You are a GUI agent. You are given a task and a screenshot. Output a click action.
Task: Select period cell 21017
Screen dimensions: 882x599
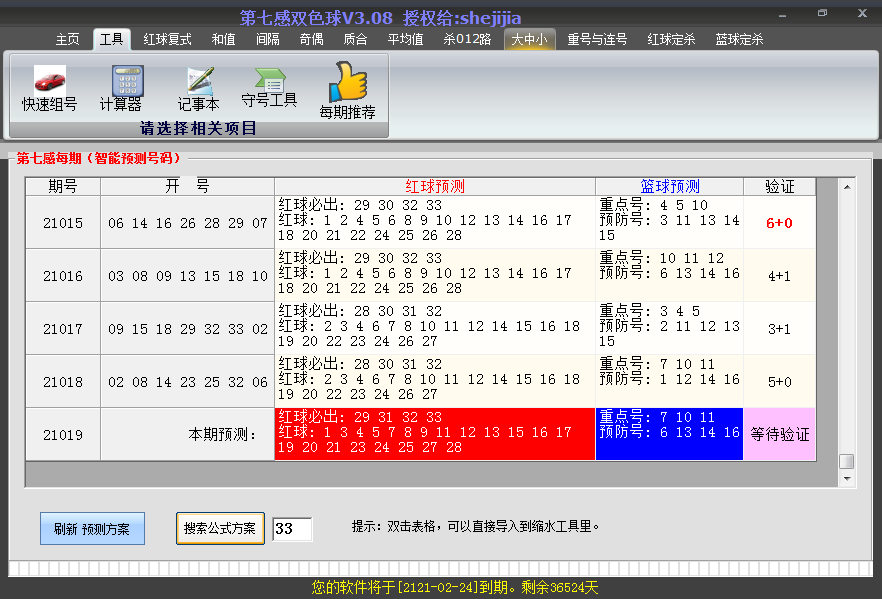[x=63, y=328]
